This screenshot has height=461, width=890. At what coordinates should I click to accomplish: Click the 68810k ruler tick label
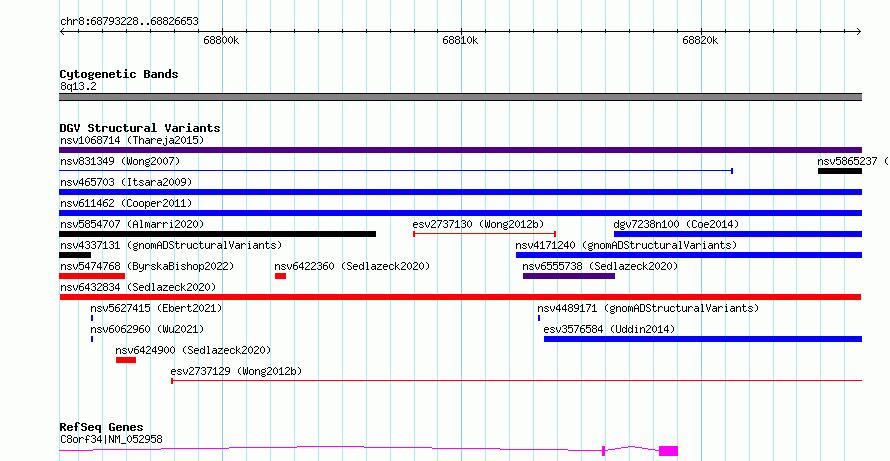(x=460, y=40)
